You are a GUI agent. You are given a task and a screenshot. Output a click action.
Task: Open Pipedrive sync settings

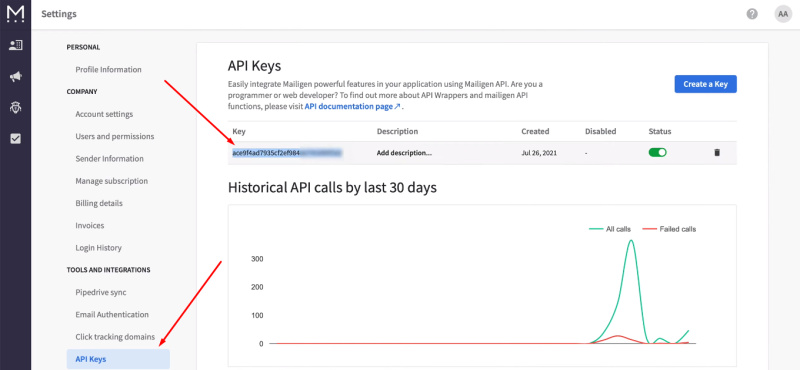[101, 292]
